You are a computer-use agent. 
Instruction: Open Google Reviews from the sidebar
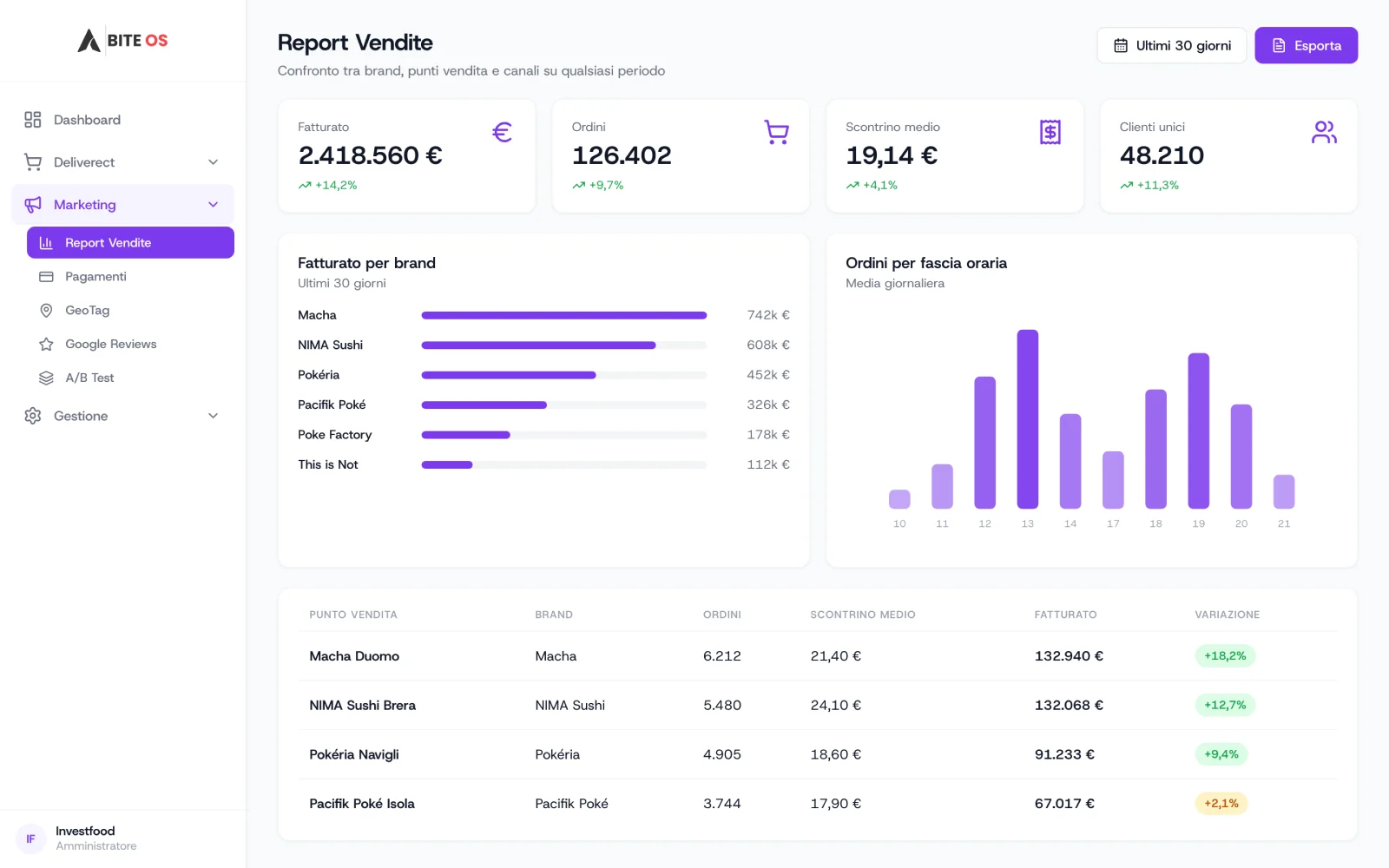pyautogui.click(x=130, y=345)
